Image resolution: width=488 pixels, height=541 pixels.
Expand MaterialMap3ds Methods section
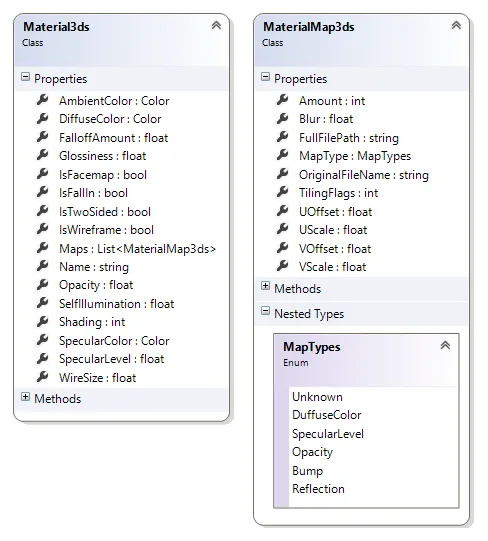pos(265,286)
